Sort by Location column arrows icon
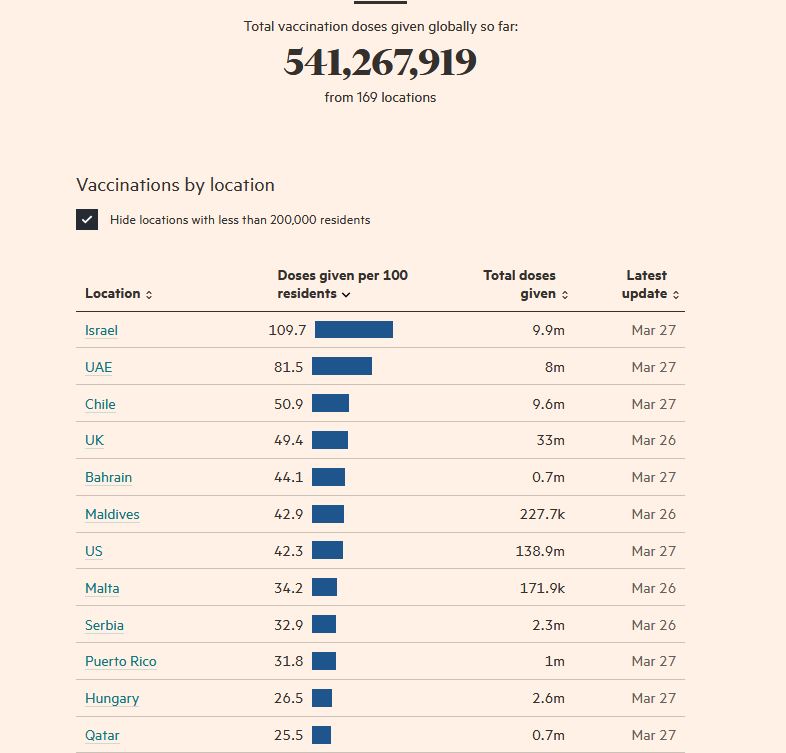This screenshot has width=786, height=753. 149,294
